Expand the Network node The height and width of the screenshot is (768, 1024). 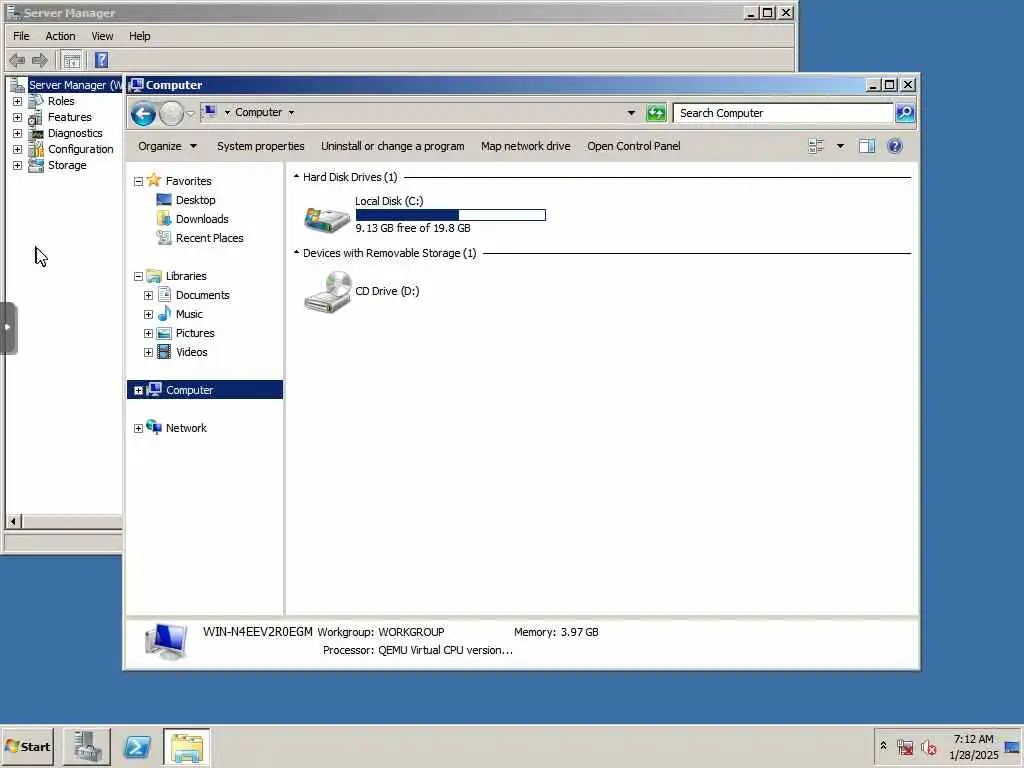[x=138, y=428]
